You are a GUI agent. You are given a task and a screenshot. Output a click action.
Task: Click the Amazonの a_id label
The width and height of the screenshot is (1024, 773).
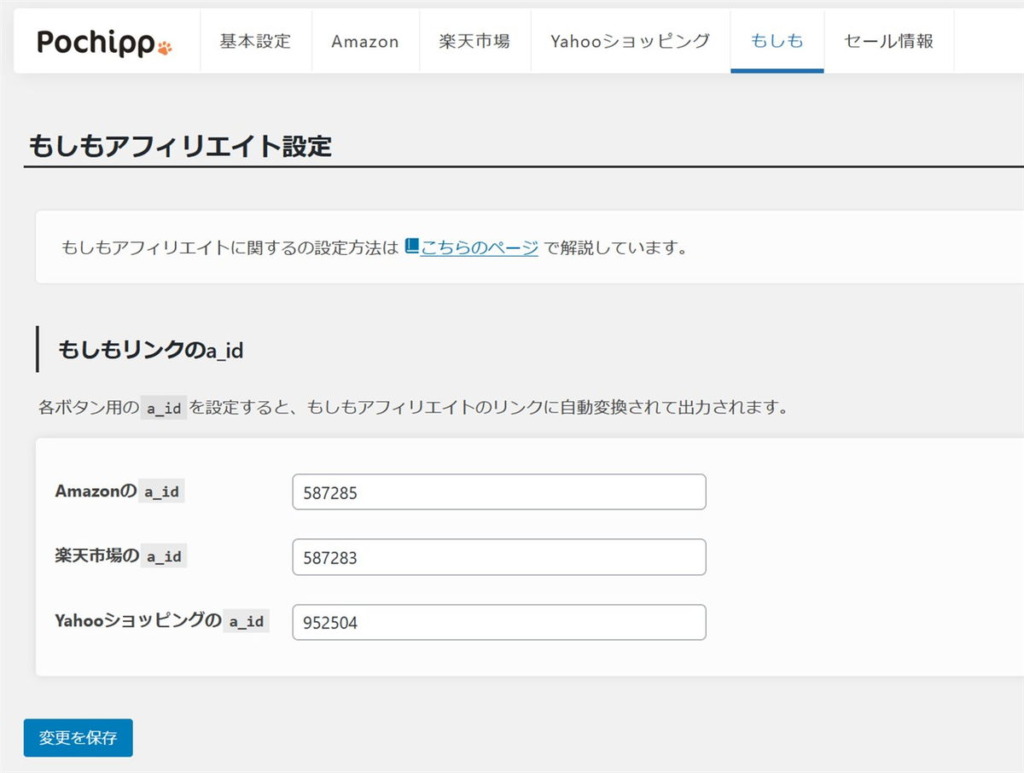coord(119,491)
